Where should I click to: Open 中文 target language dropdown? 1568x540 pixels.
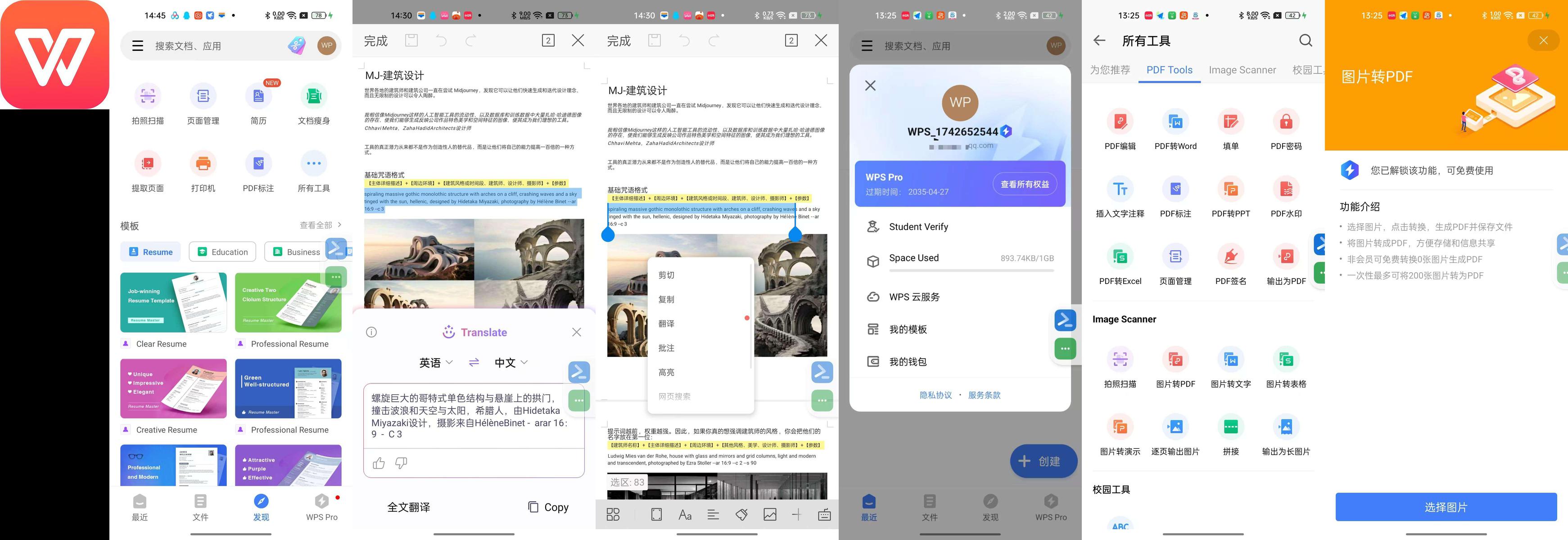point(511,362)
